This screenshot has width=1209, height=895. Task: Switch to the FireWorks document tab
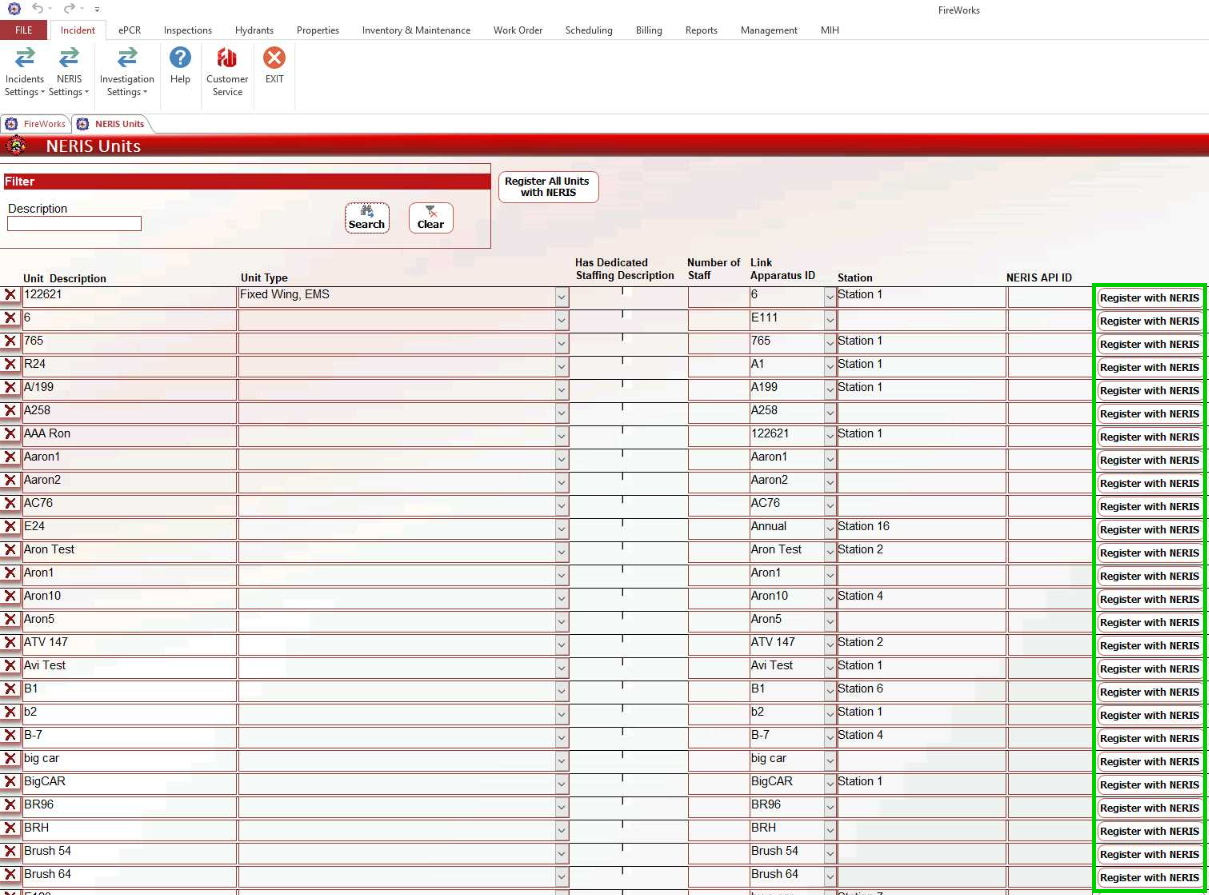click(36, 124)
